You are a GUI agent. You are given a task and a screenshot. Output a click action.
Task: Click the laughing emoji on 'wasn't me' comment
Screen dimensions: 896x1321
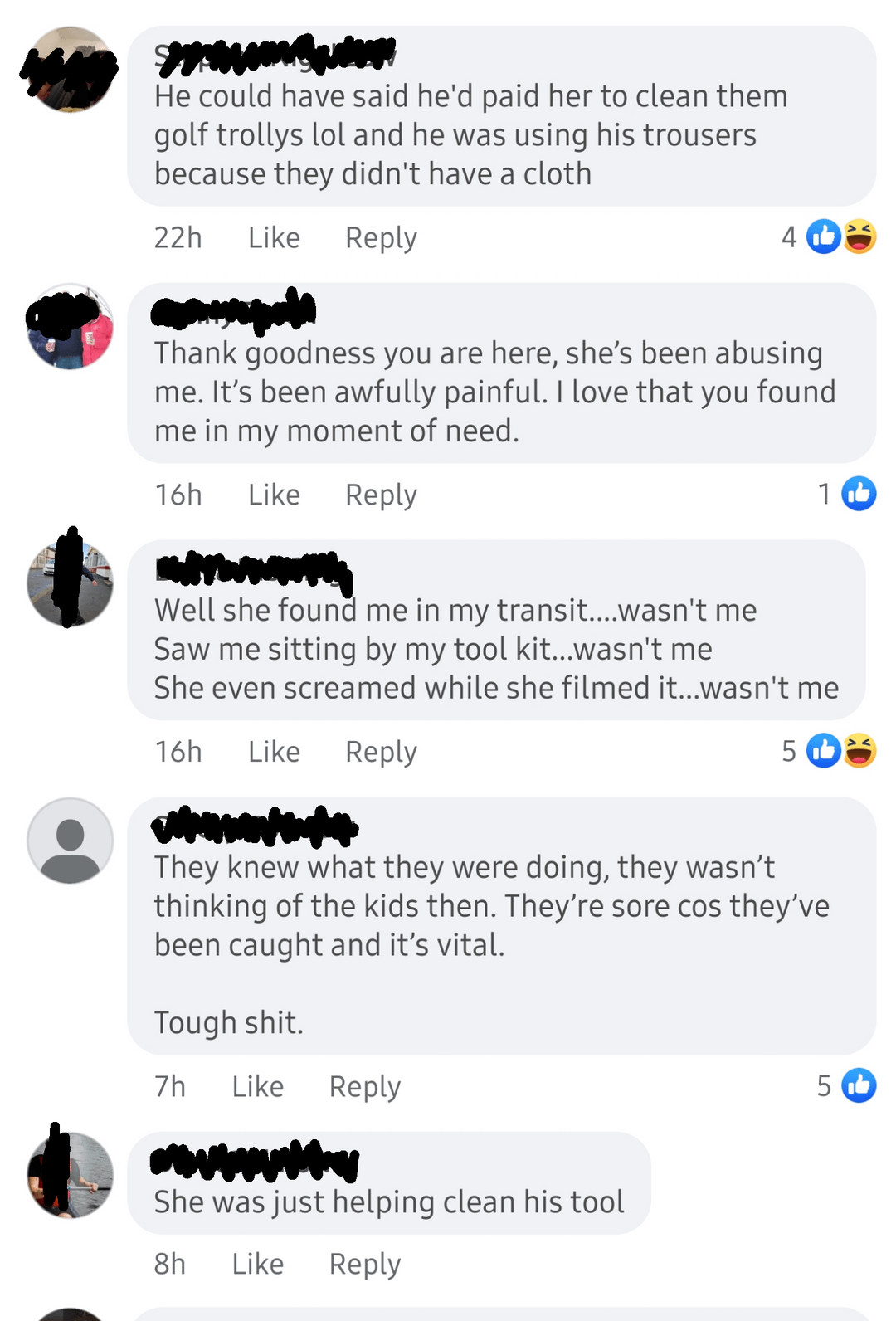860,752
